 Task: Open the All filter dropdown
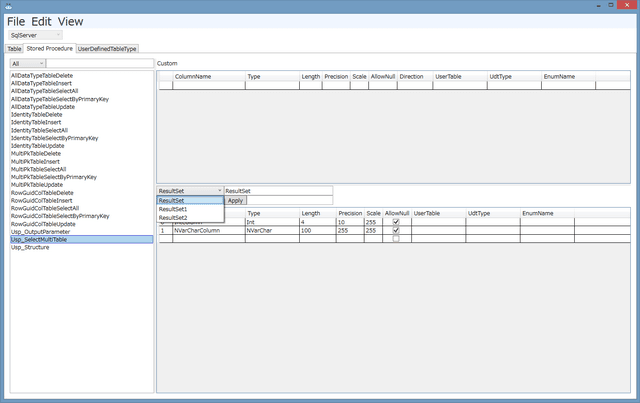(27, 63)
